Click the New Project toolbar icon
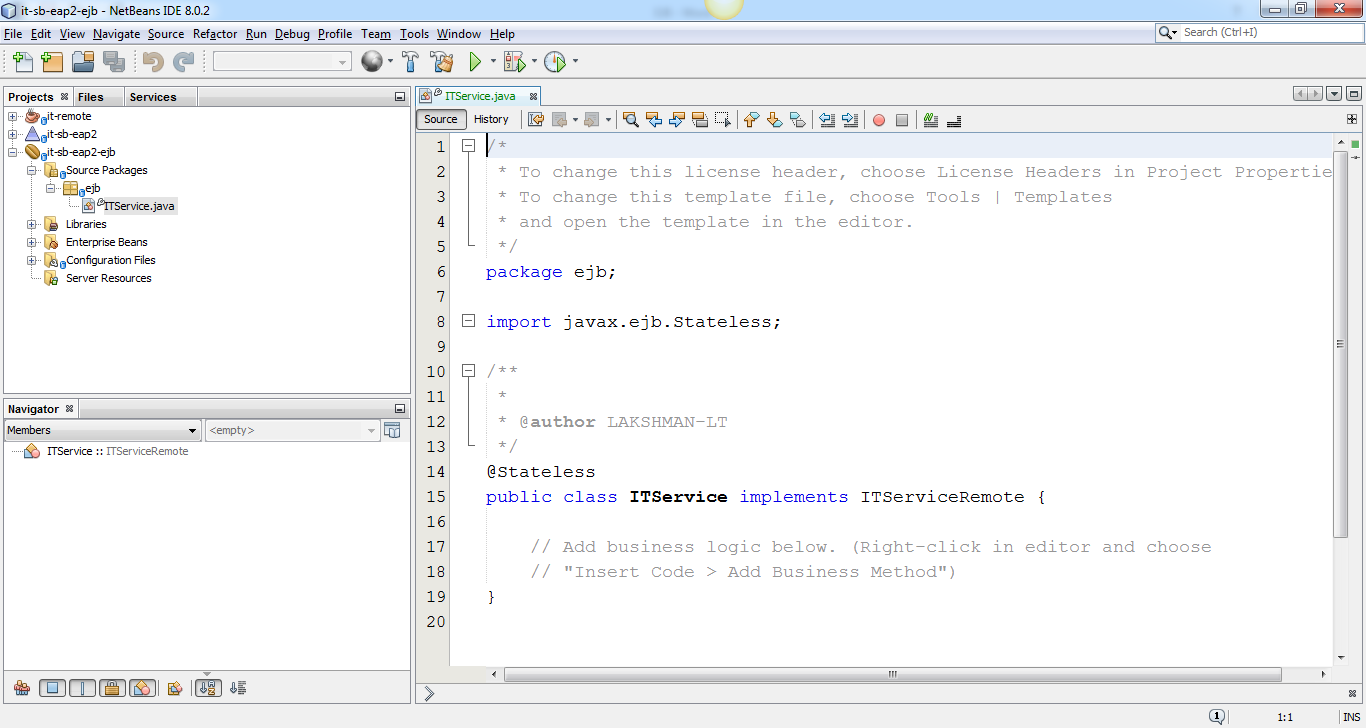The image size is (1366, 728). (x=52, y=62)
